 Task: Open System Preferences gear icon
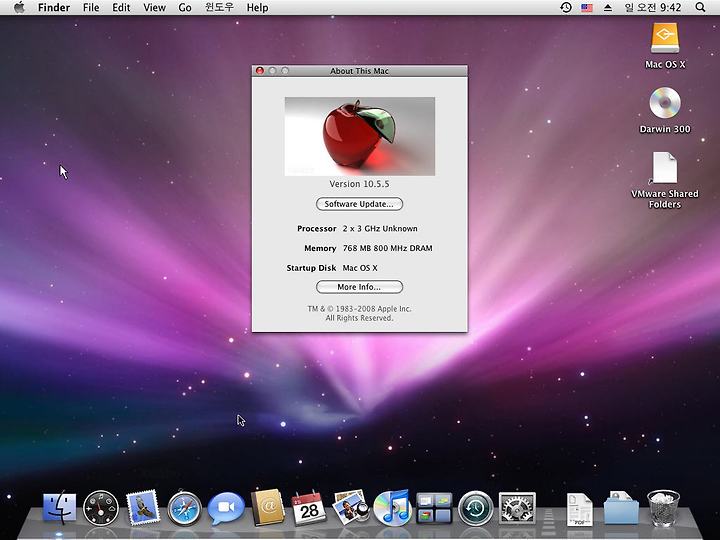pos(517,508)
